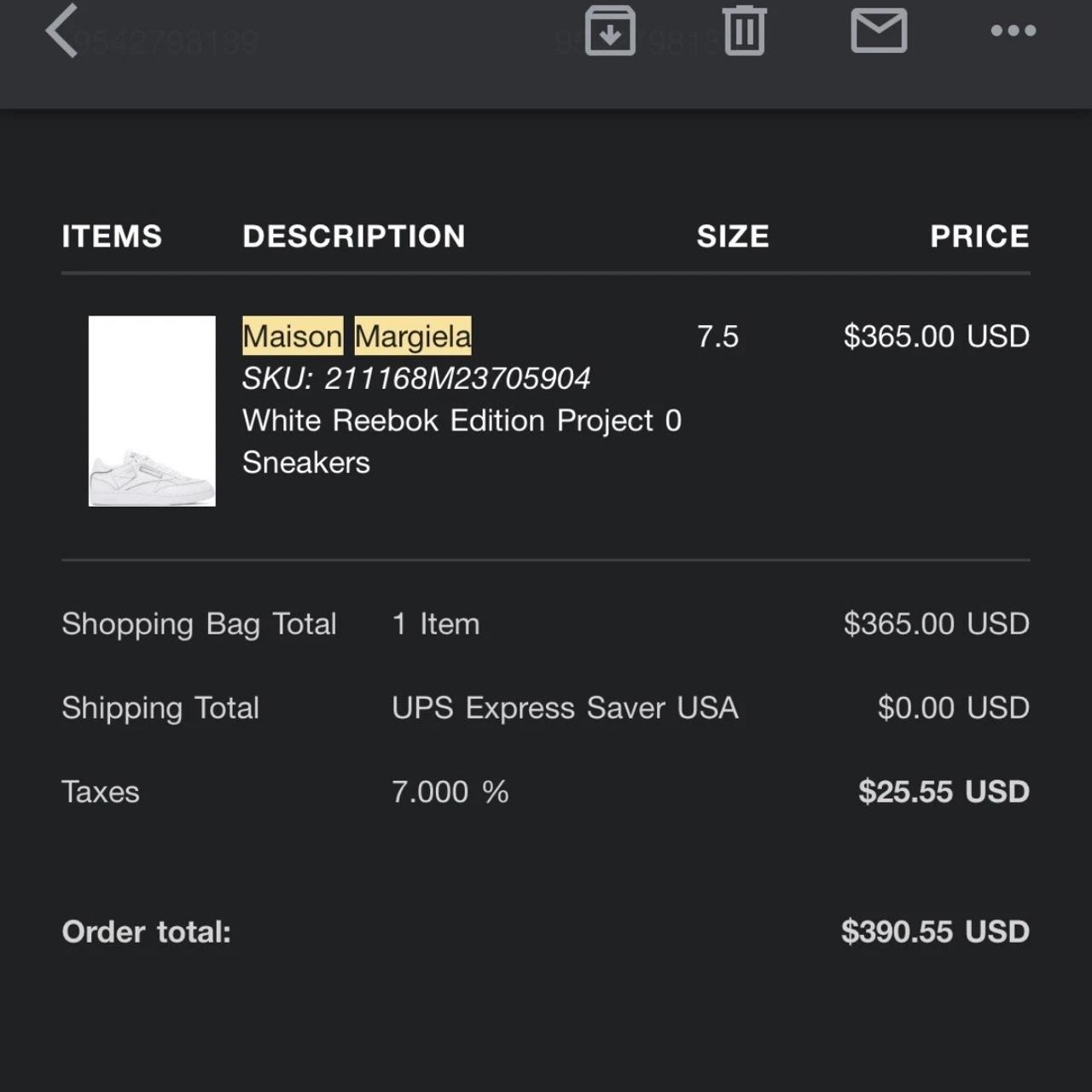Archive this email with the box icon

[x=609, y=31]
